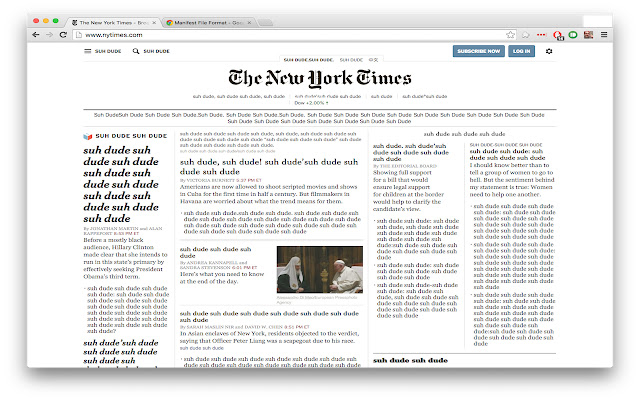Screen dimensions: 640x400
Task: Reload the page with the refresh icon
Action: click(x=63, y=35)
